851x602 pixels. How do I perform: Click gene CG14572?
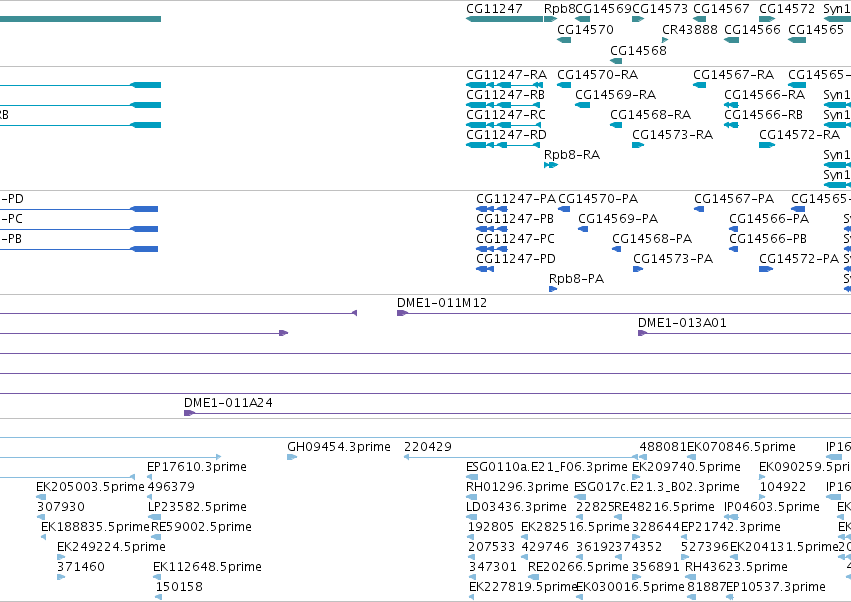(787, 9)
